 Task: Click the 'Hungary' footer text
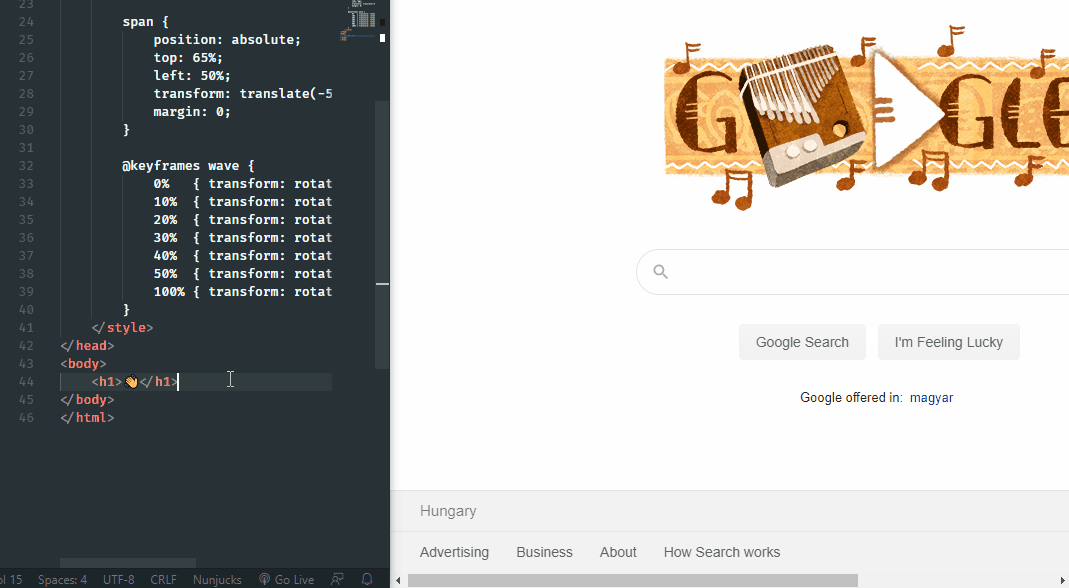[448, 511]
